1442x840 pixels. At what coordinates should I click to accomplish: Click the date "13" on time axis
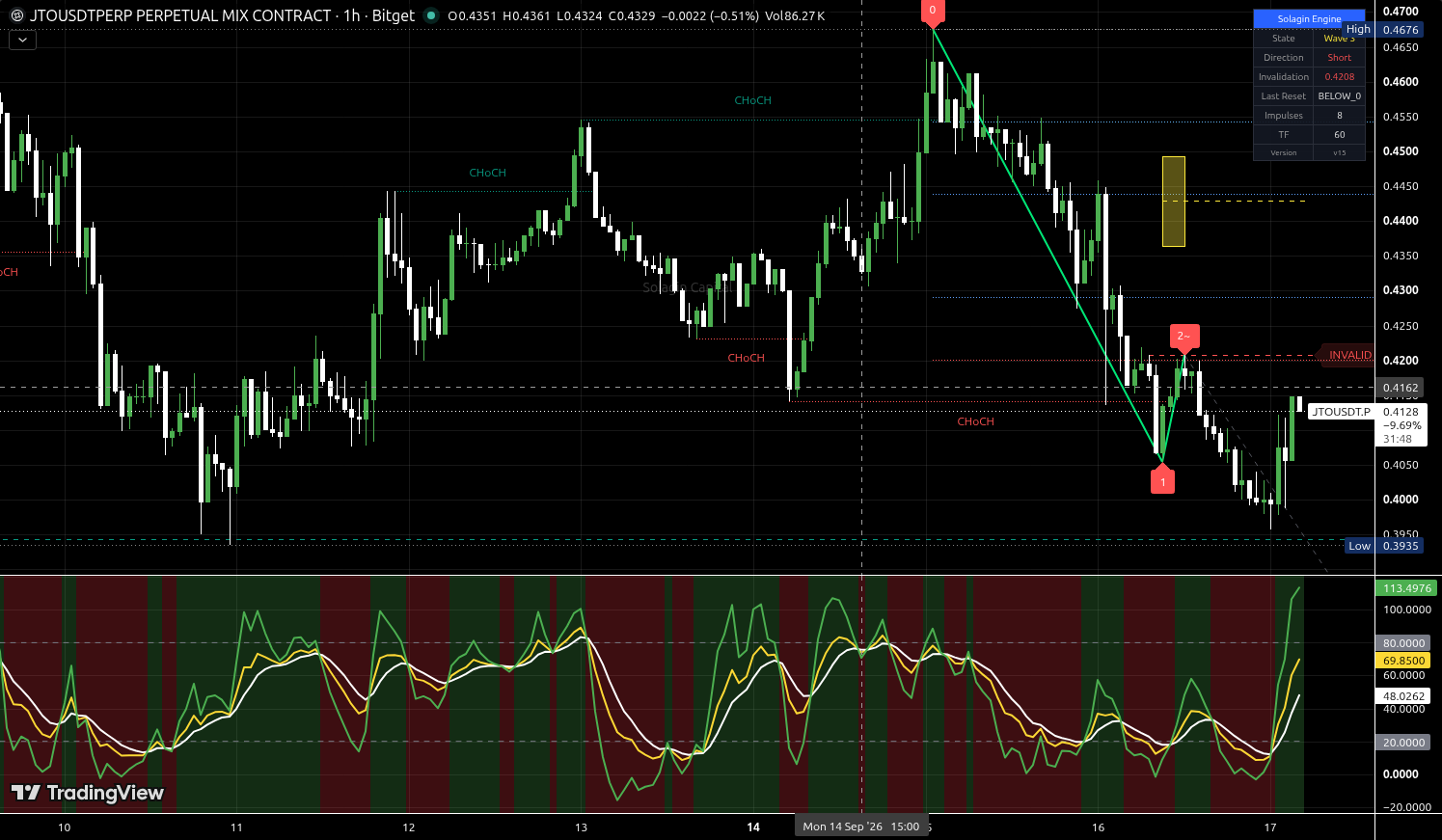581,827
